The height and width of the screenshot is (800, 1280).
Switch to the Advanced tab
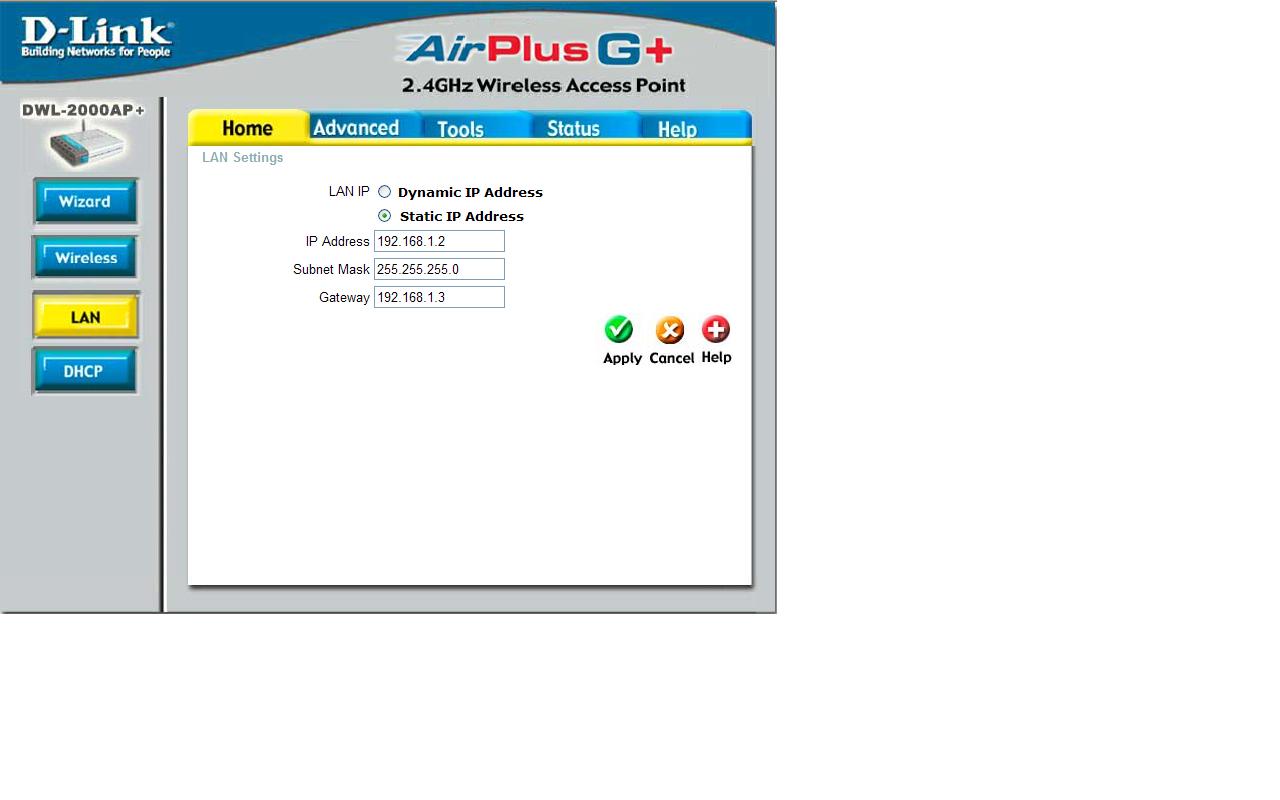pos(356,128)
